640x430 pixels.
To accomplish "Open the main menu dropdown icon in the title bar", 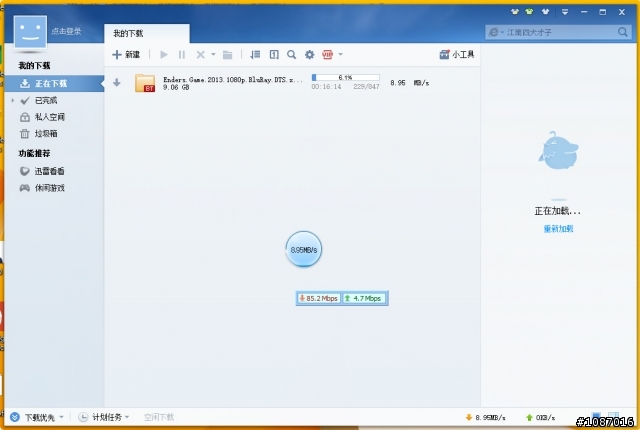I will (x=565, y=12).
